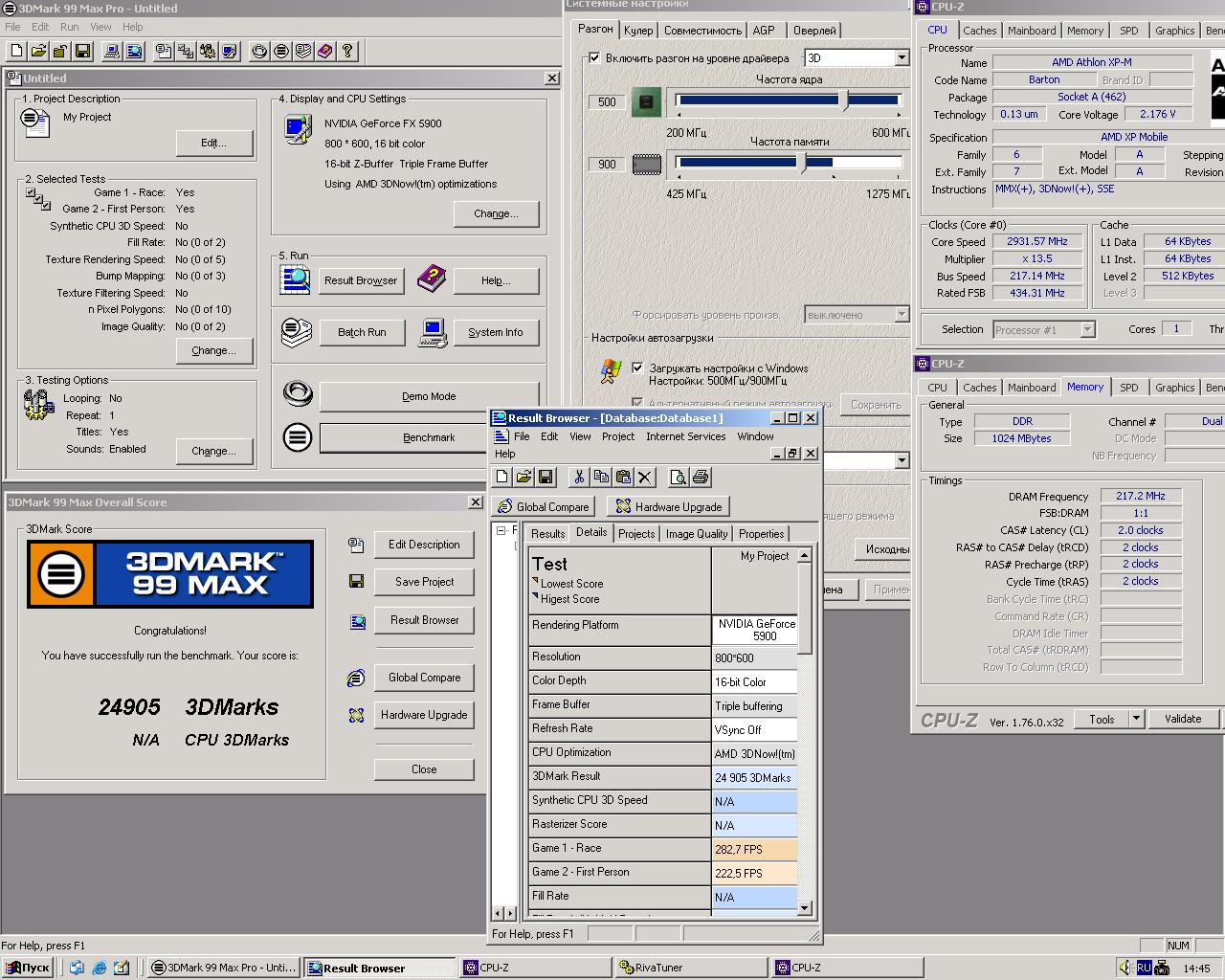The image size is (1225, 980).
Task: Click the core clock slider thumb
Action: coord(843,100)
